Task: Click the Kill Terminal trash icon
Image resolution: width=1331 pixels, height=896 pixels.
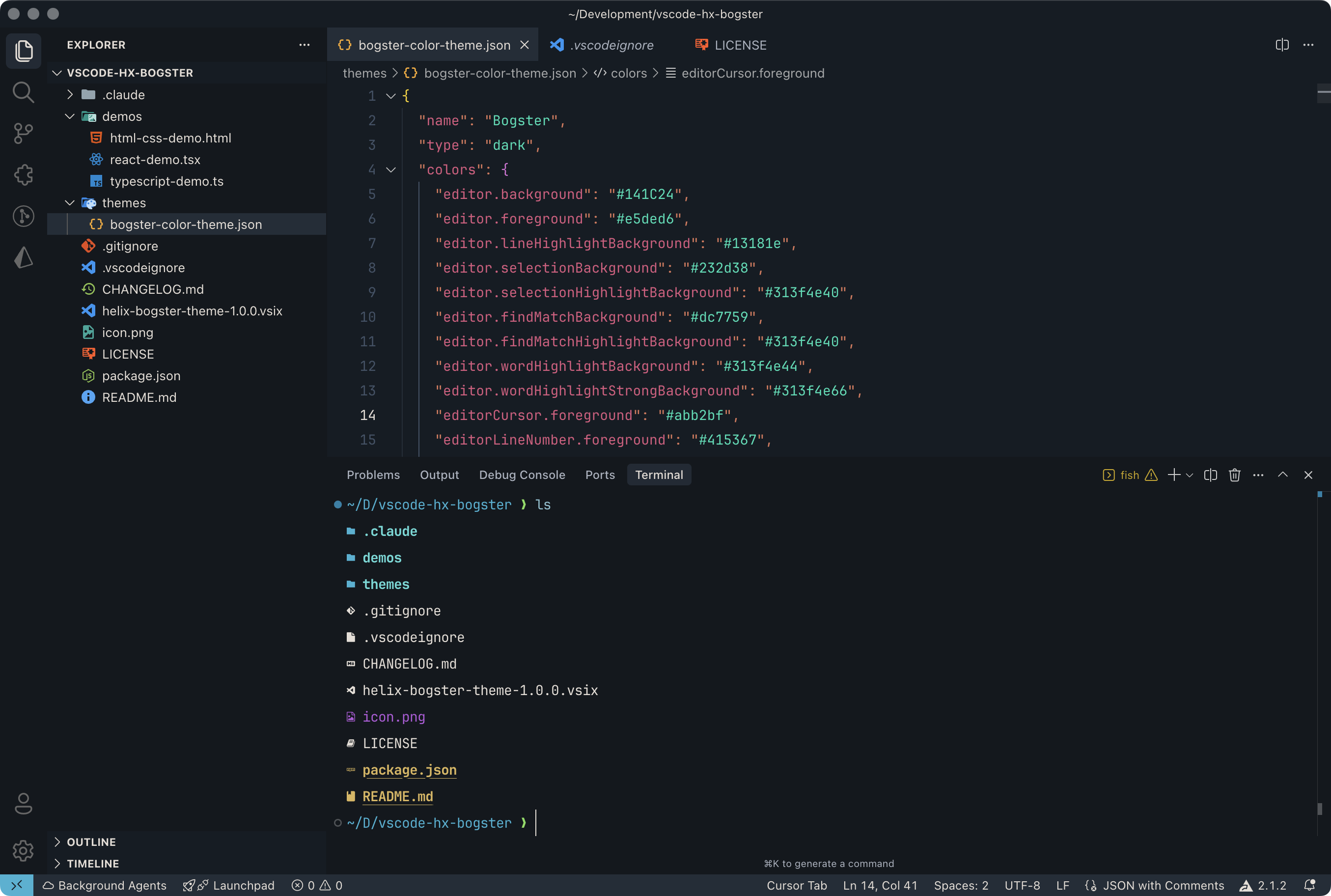Action: click(1234, 475)
